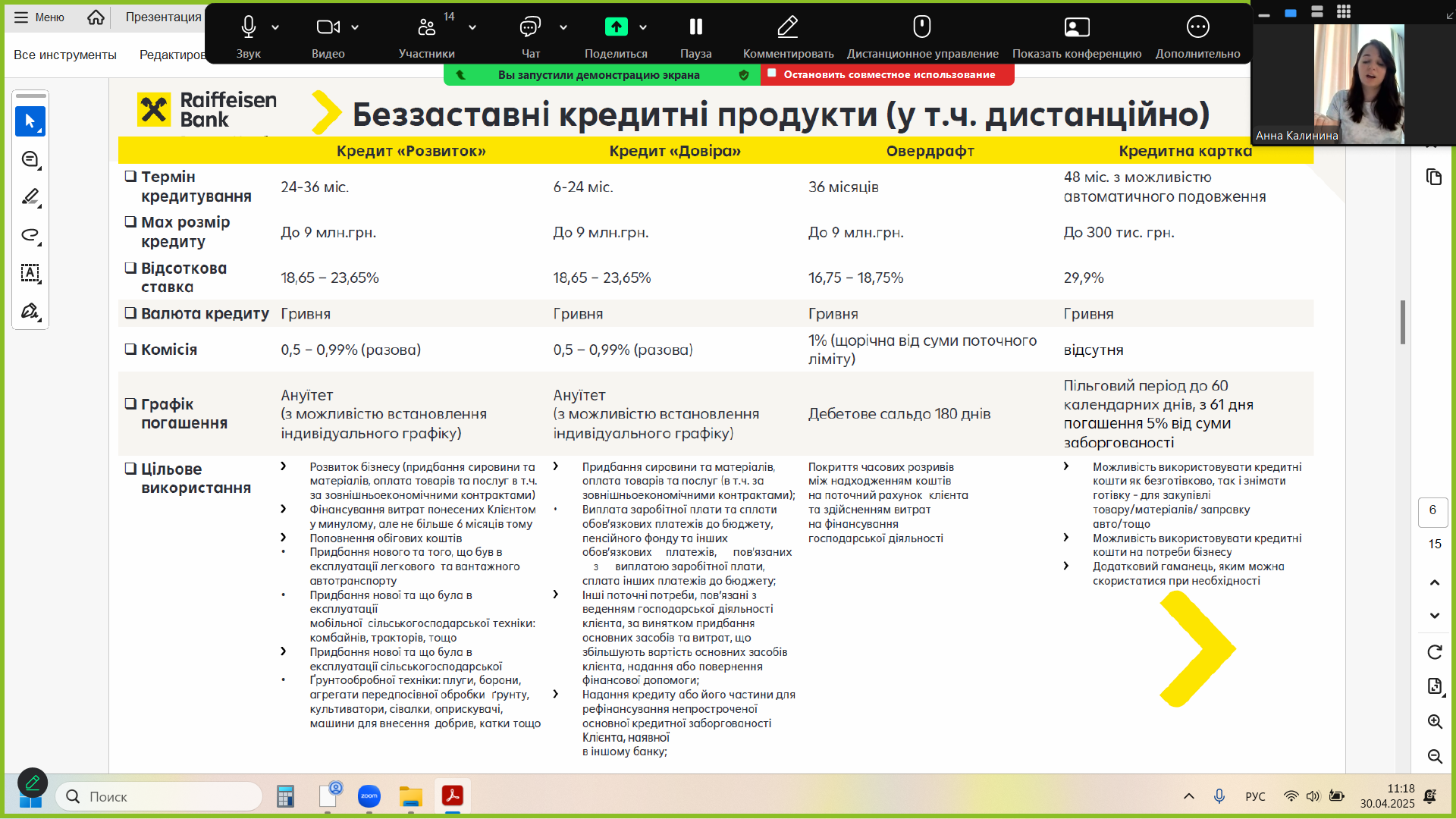Expand chat options arrow
1456x819 pixels.
point(563,27)
